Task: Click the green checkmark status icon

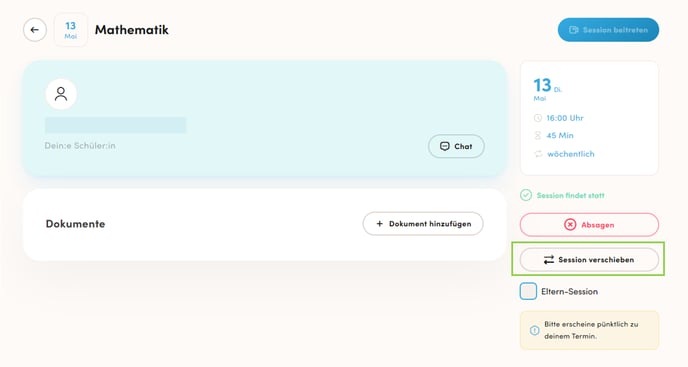Action: click(526, 195)
